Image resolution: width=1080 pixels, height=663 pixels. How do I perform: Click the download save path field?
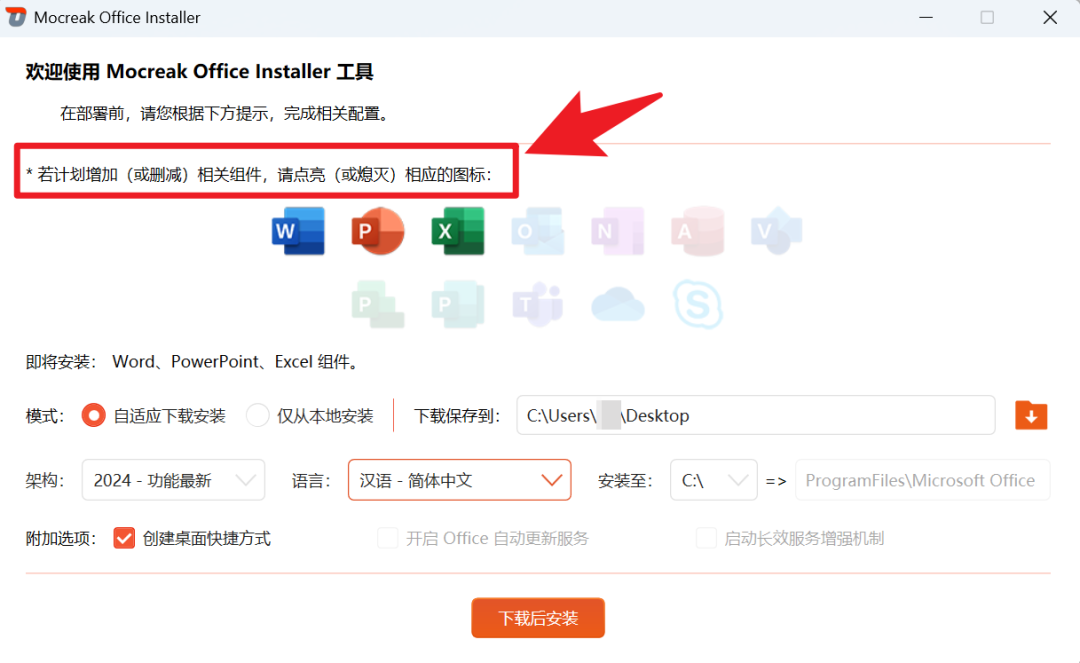point(755,415)
